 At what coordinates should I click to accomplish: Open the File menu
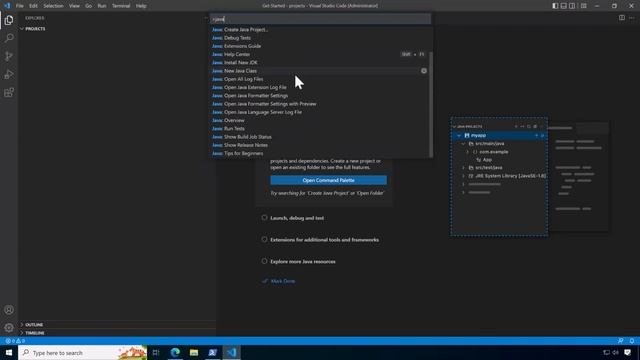(x=20, y=6)
